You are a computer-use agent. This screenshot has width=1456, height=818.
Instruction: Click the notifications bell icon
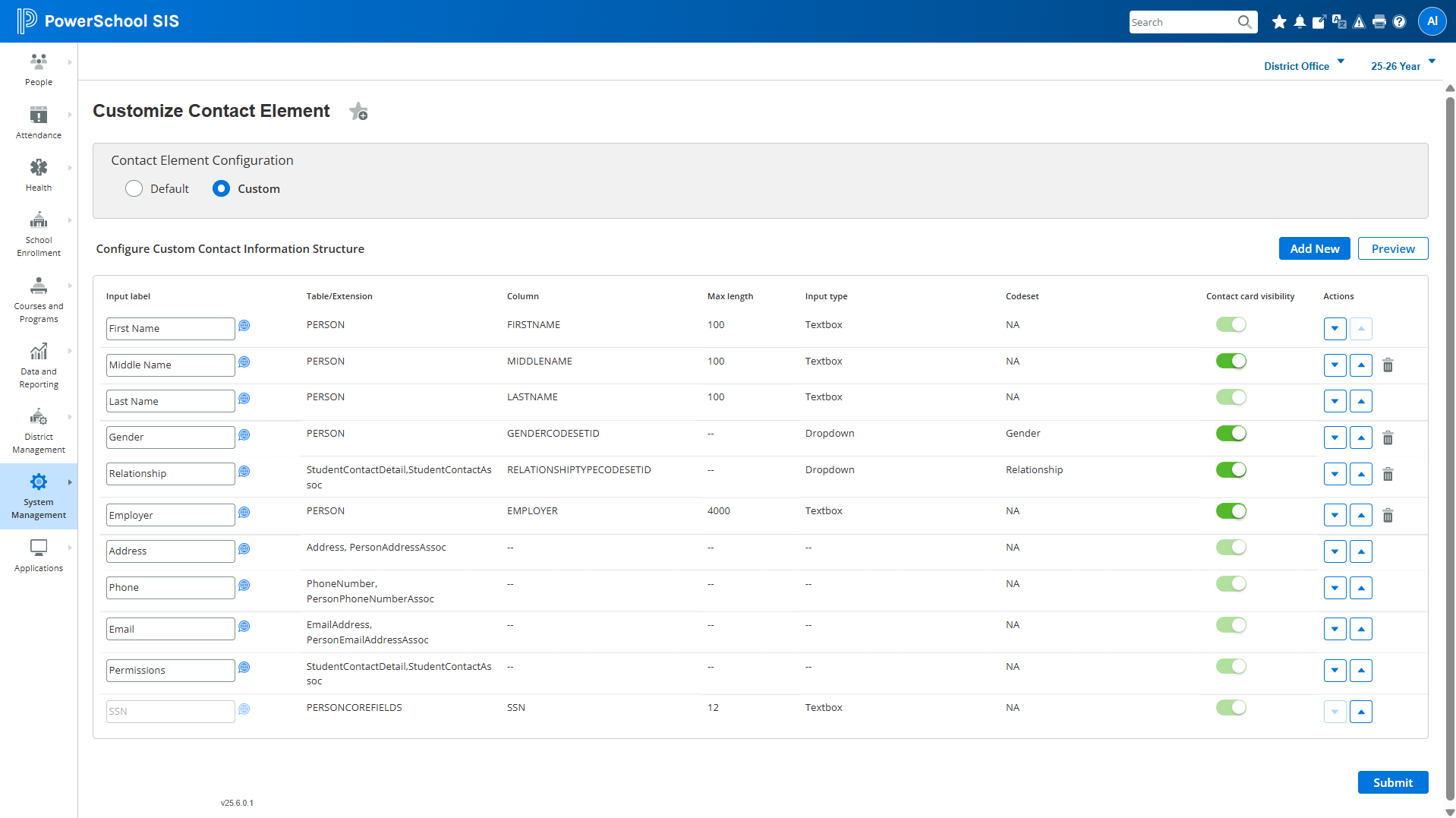1300,21
